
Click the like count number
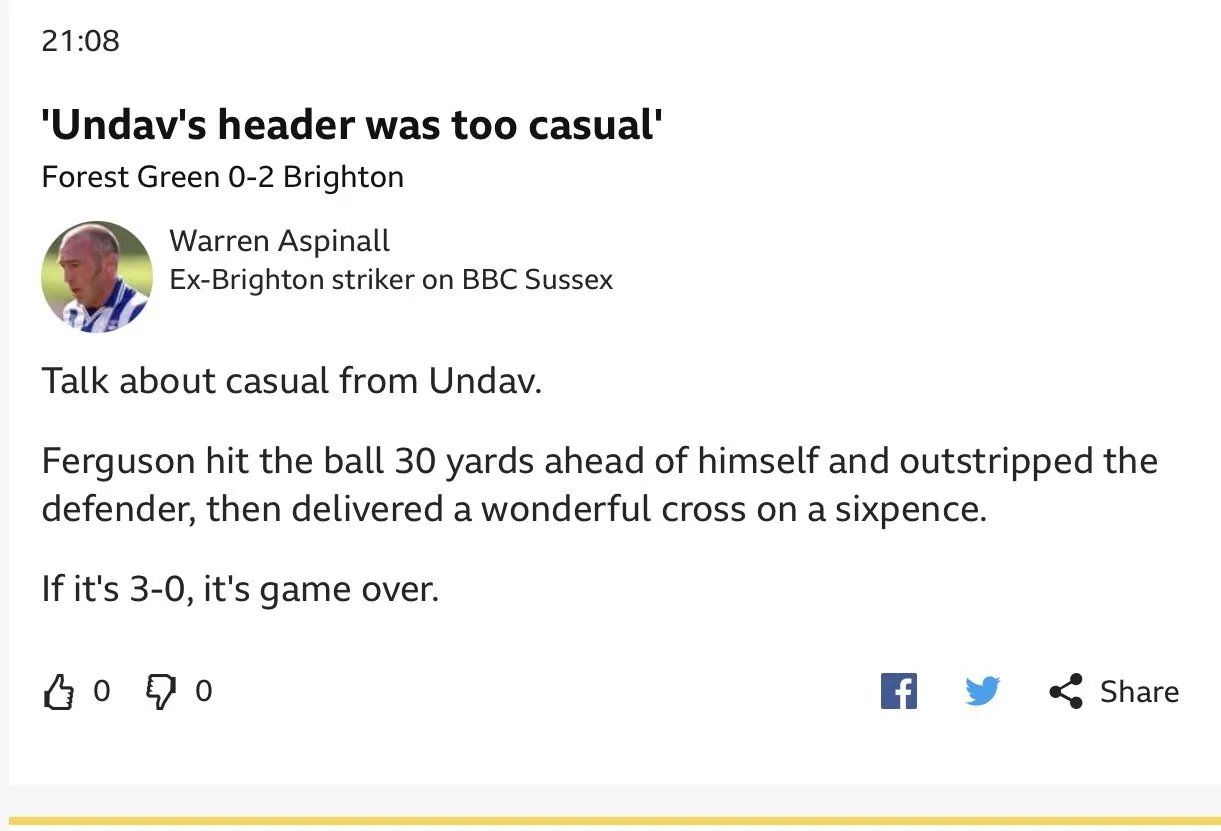click(x=101, y=691)
